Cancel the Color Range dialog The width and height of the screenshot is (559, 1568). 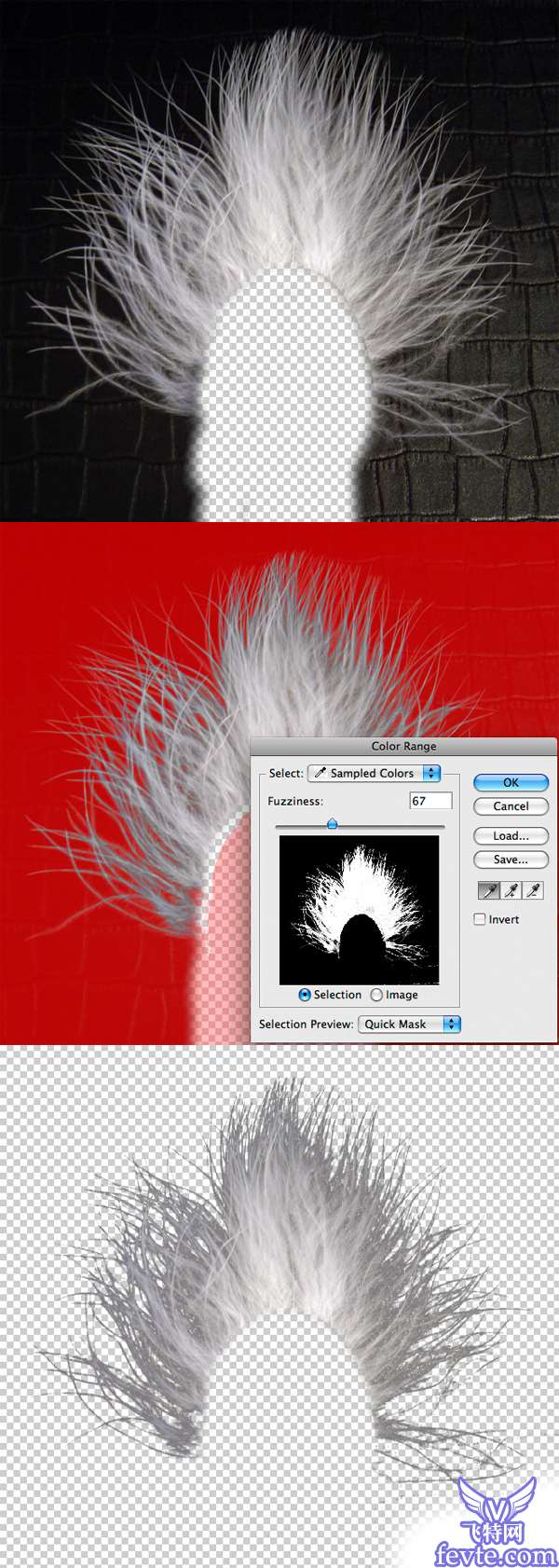click(x=511, y=806)
